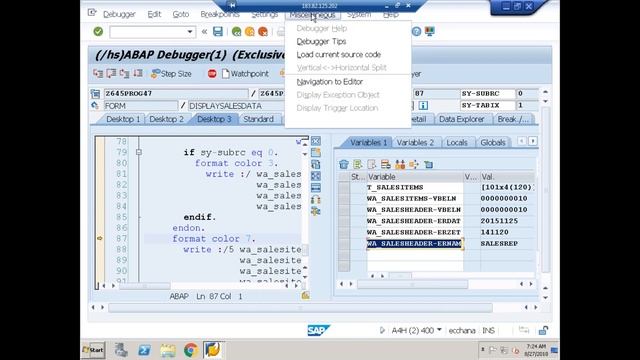
Task: Click the red Cancel icon
Action: (x=263, y=31)
